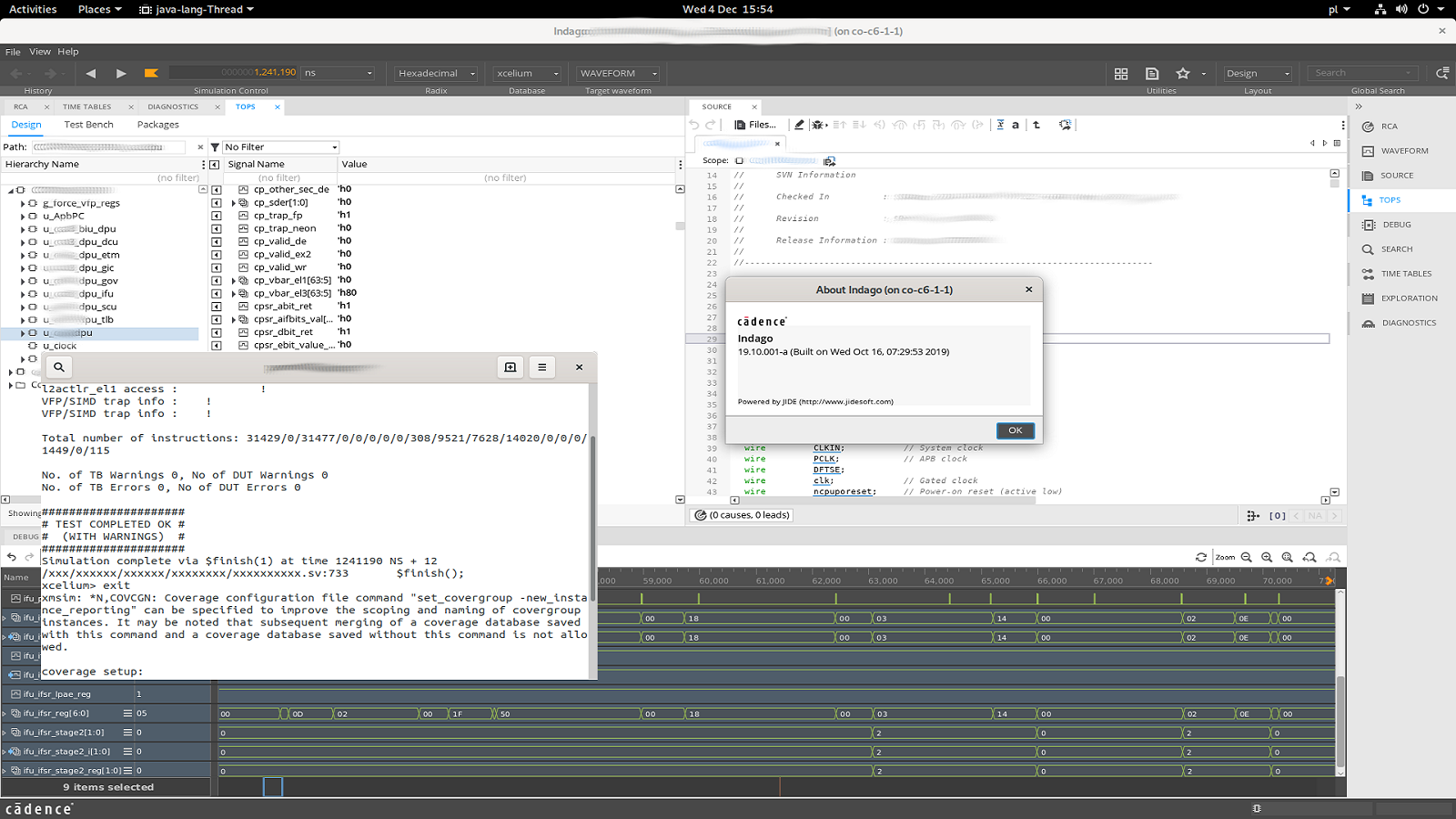Expand the g_force_vip_regs tree node
This screenshot has width=1456, height=819.
point(23,203)
